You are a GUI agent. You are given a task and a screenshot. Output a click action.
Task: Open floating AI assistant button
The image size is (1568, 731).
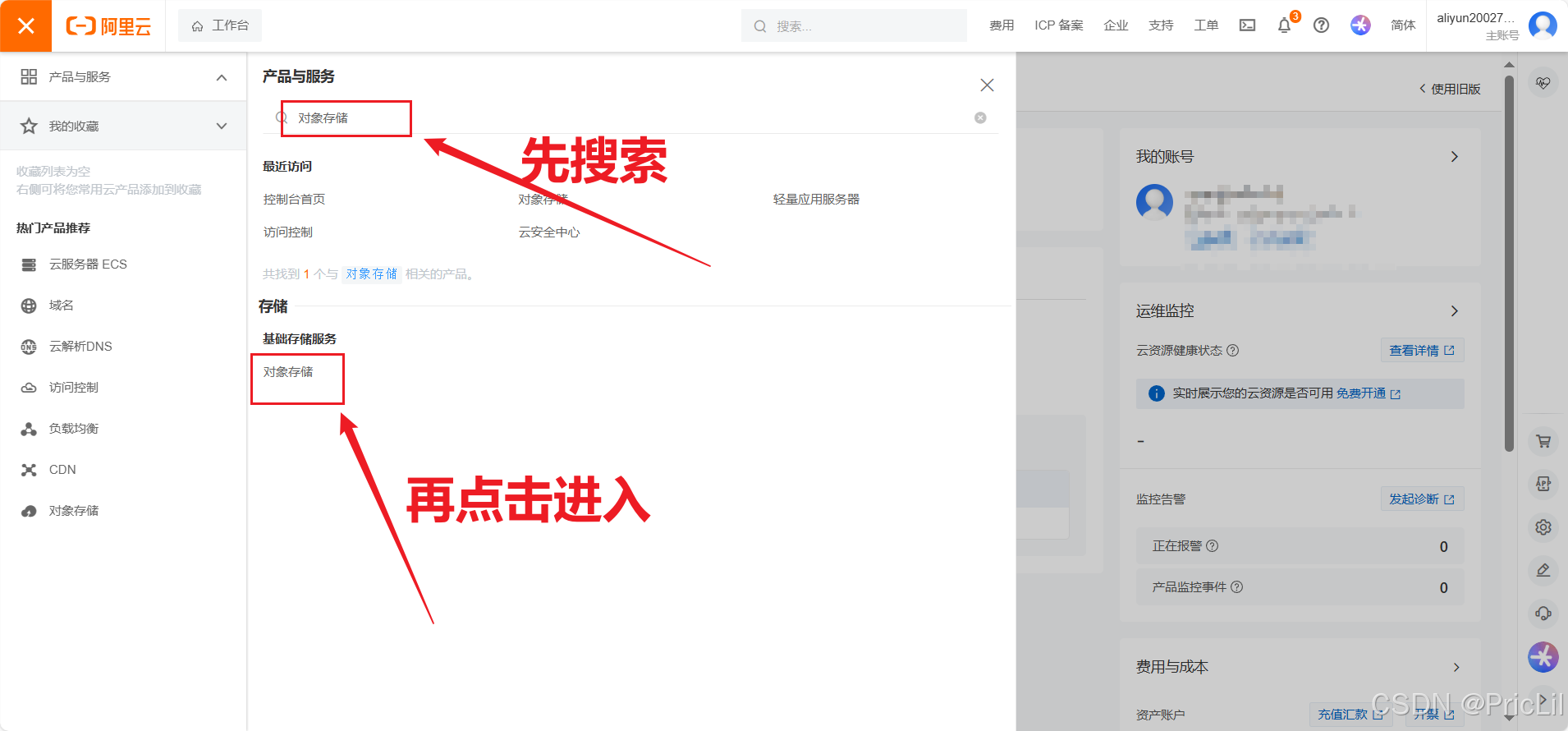pyautogui.click(x=1543, y=657)
